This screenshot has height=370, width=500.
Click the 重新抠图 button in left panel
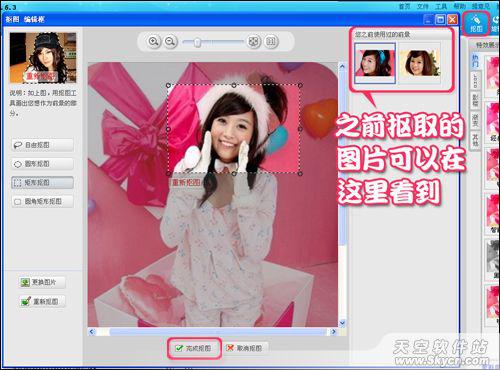[x=42, y=302]
